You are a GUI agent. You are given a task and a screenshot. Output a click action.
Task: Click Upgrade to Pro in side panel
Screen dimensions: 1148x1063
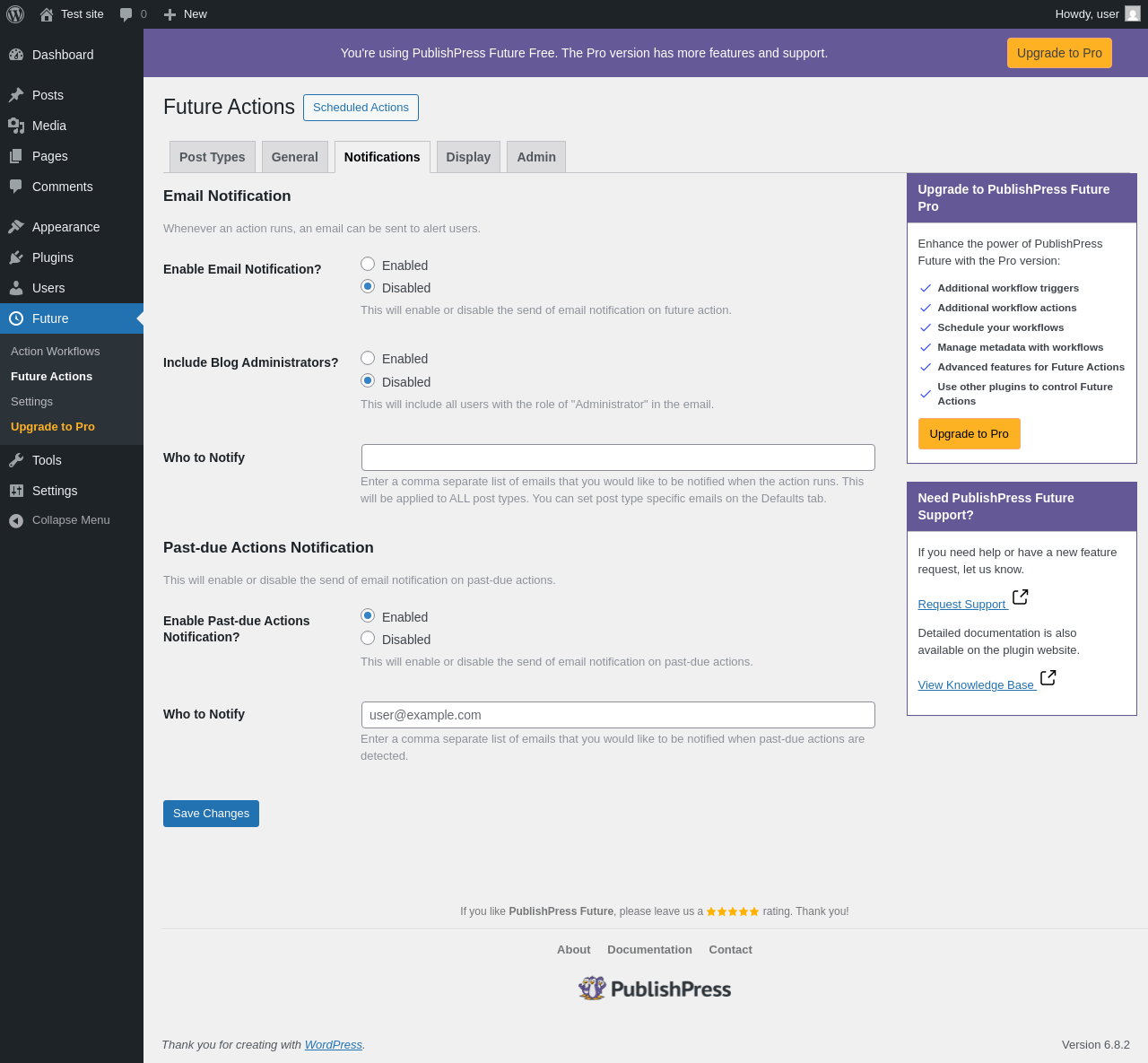[x=969, y=433]
